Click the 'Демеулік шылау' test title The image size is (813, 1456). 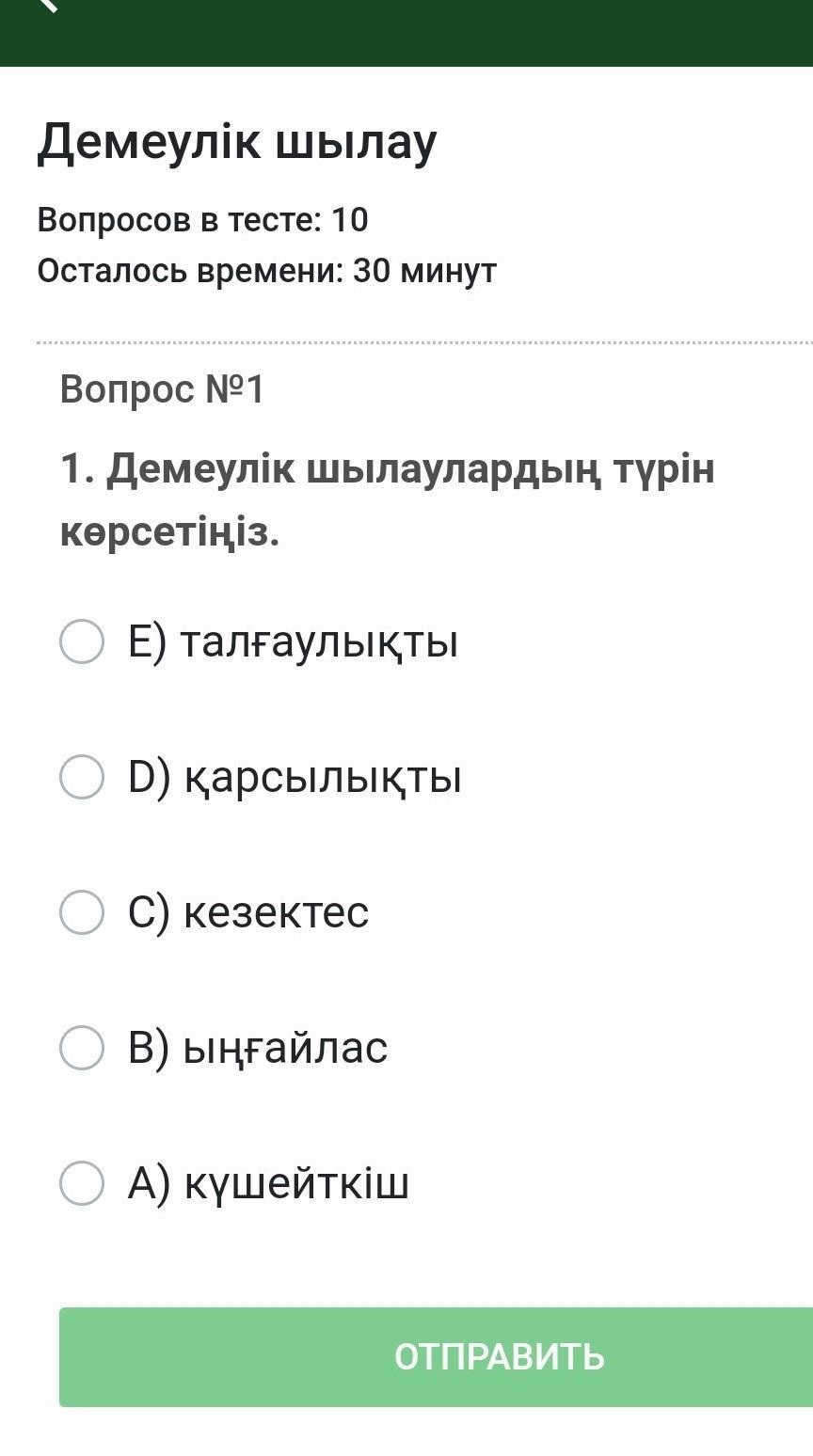(237, 143)
